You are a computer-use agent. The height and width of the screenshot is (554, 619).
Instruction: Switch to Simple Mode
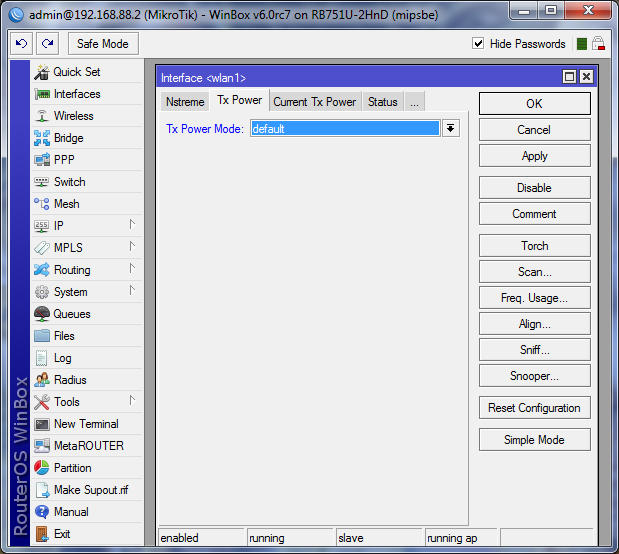[x=535, y=439]
